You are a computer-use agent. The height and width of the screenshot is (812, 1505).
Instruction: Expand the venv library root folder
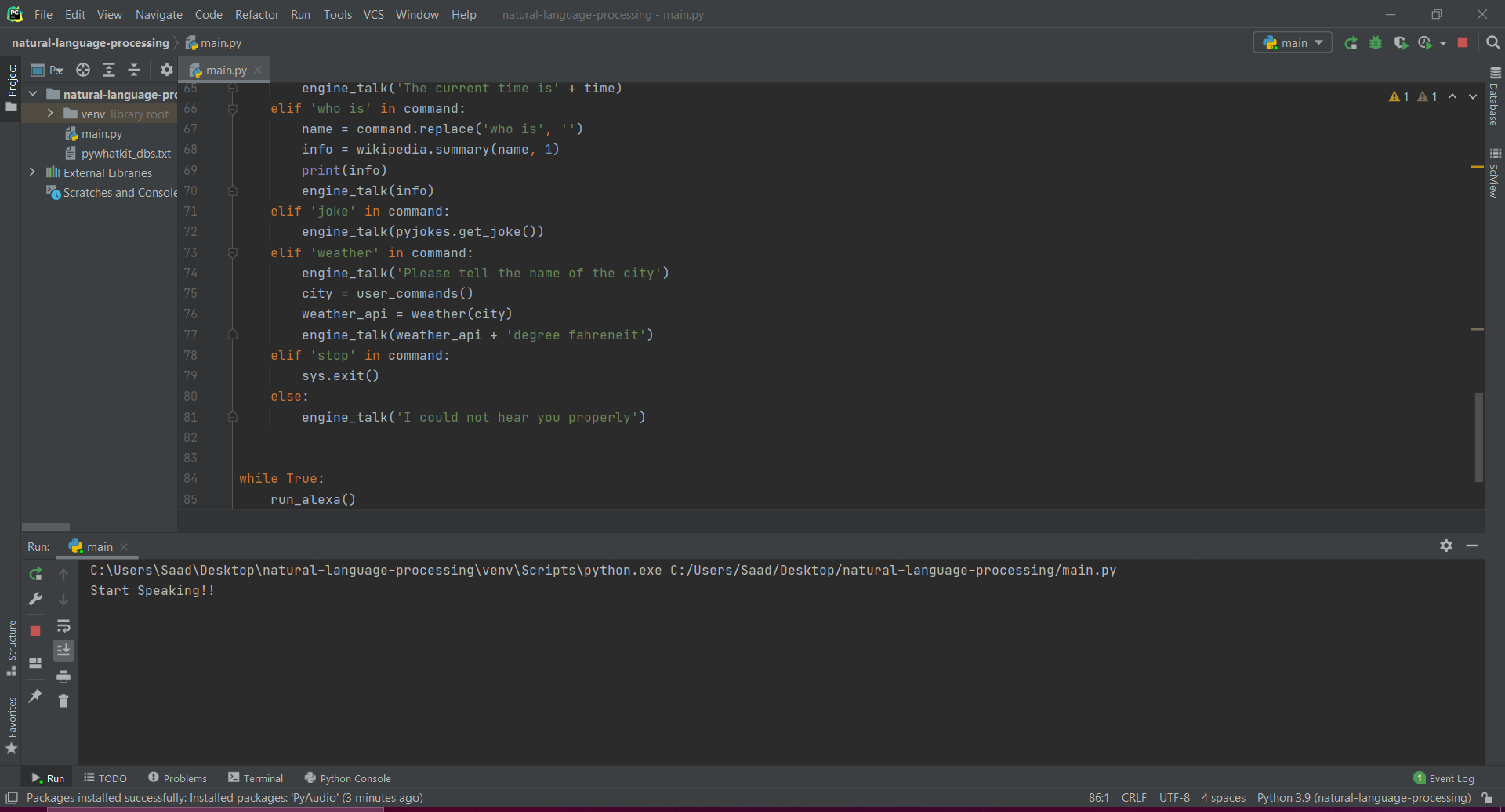coord(50,114)
